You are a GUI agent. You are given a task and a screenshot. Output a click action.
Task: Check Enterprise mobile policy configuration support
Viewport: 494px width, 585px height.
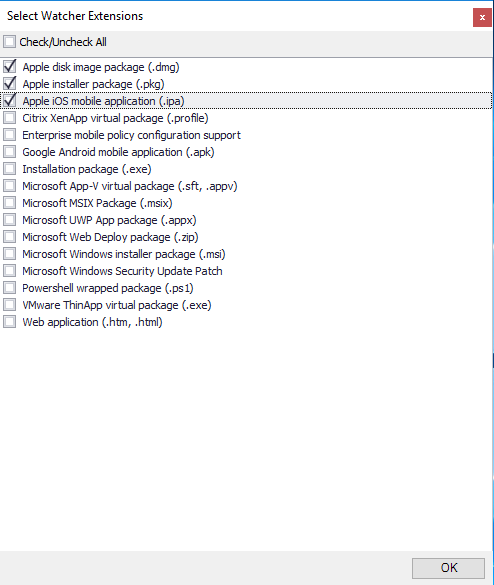tap(9, 135)
